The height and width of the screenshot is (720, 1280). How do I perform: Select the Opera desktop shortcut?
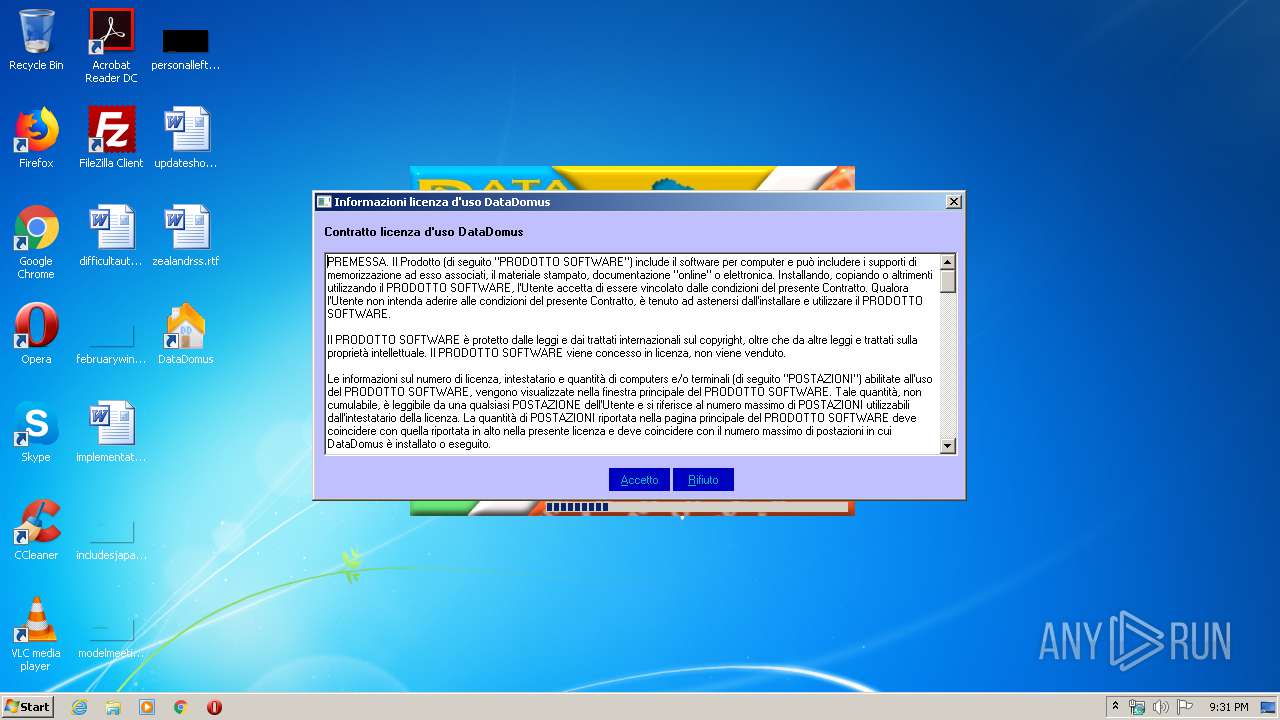(x=36, y=334)
